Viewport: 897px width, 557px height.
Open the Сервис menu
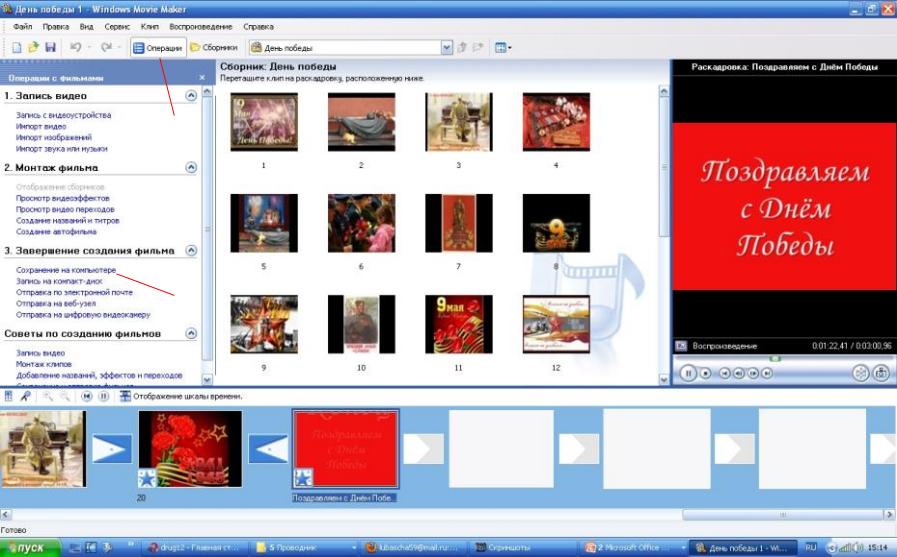[117, 27]
